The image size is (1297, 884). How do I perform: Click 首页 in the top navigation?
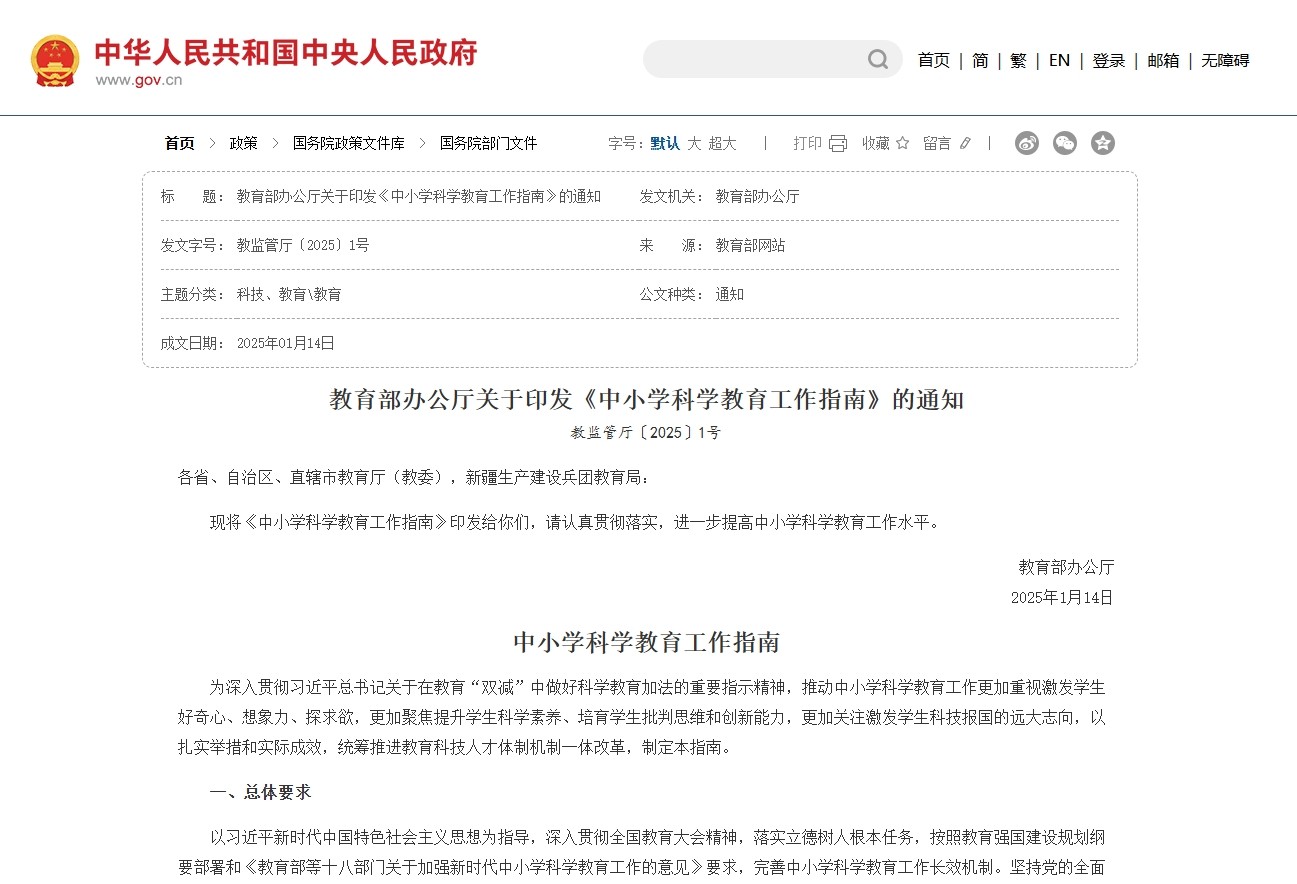(x=934, y=60)
